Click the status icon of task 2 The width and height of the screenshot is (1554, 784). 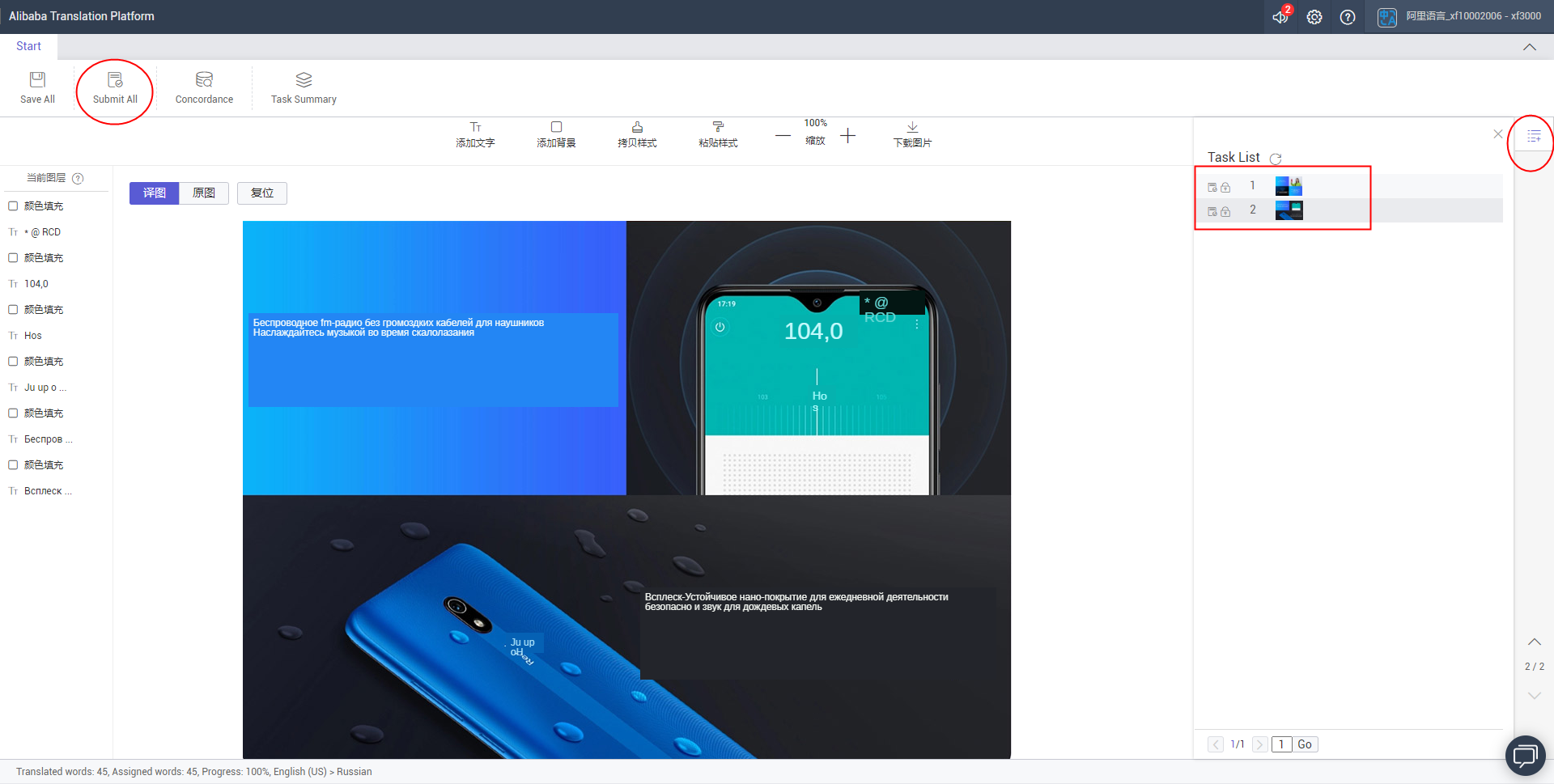pyautogui.click(x=1212, y=211)
